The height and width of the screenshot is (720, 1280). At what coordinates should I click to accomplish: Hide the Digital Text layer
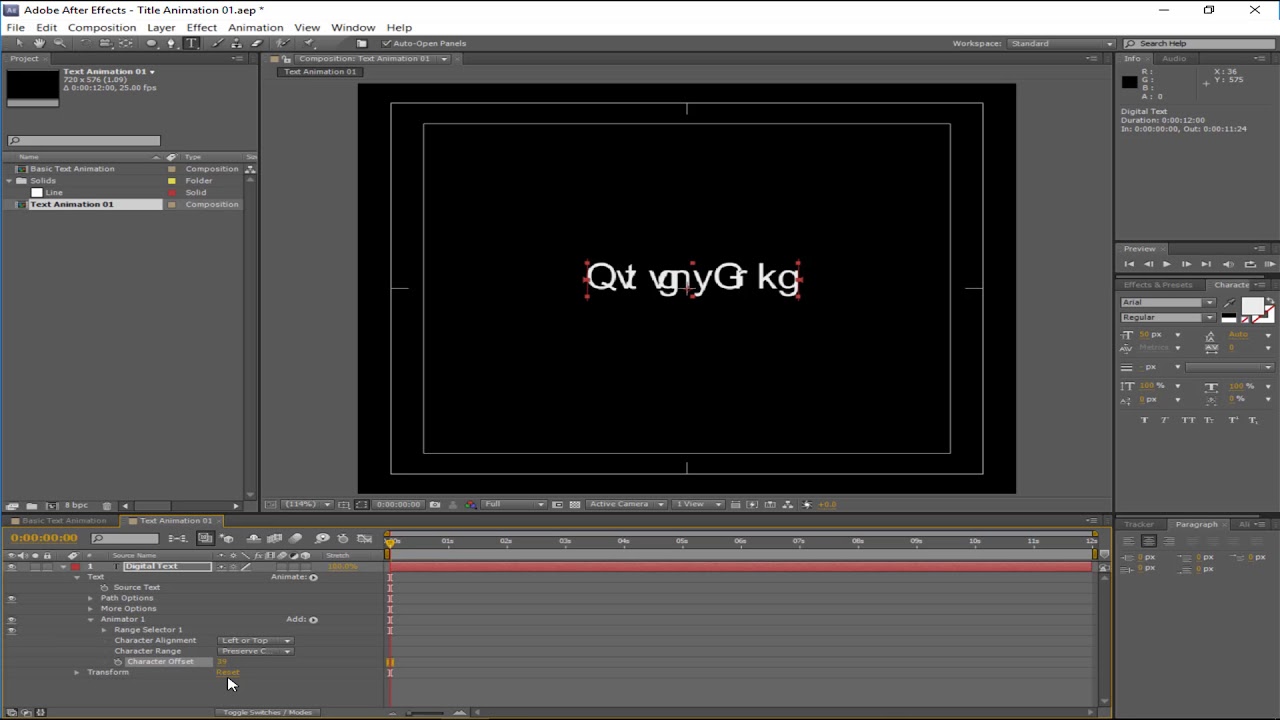click(x=11, y=567)
